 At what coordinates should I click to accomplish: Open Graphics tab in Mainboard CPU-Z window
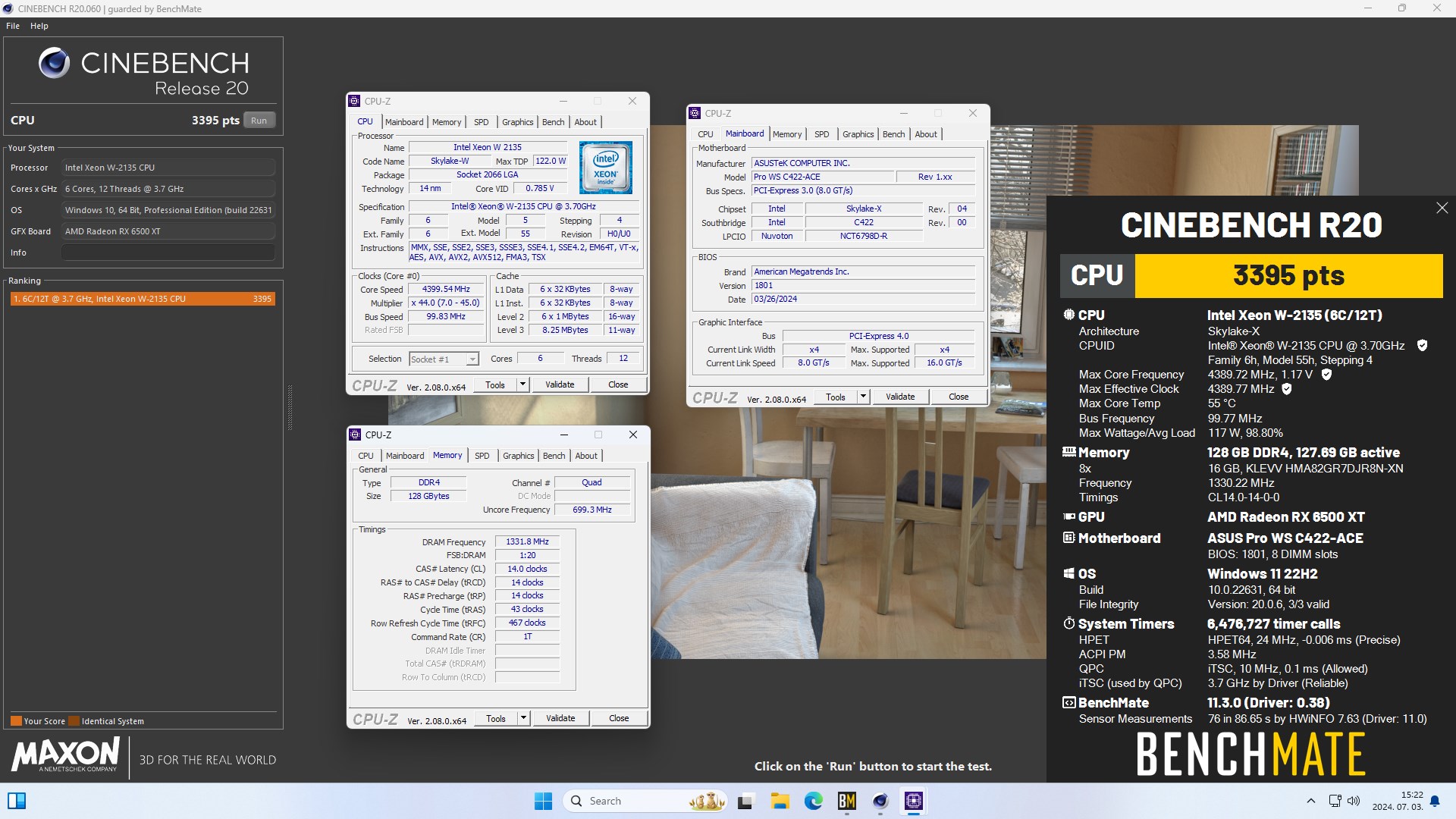click(x=858, y=134)
